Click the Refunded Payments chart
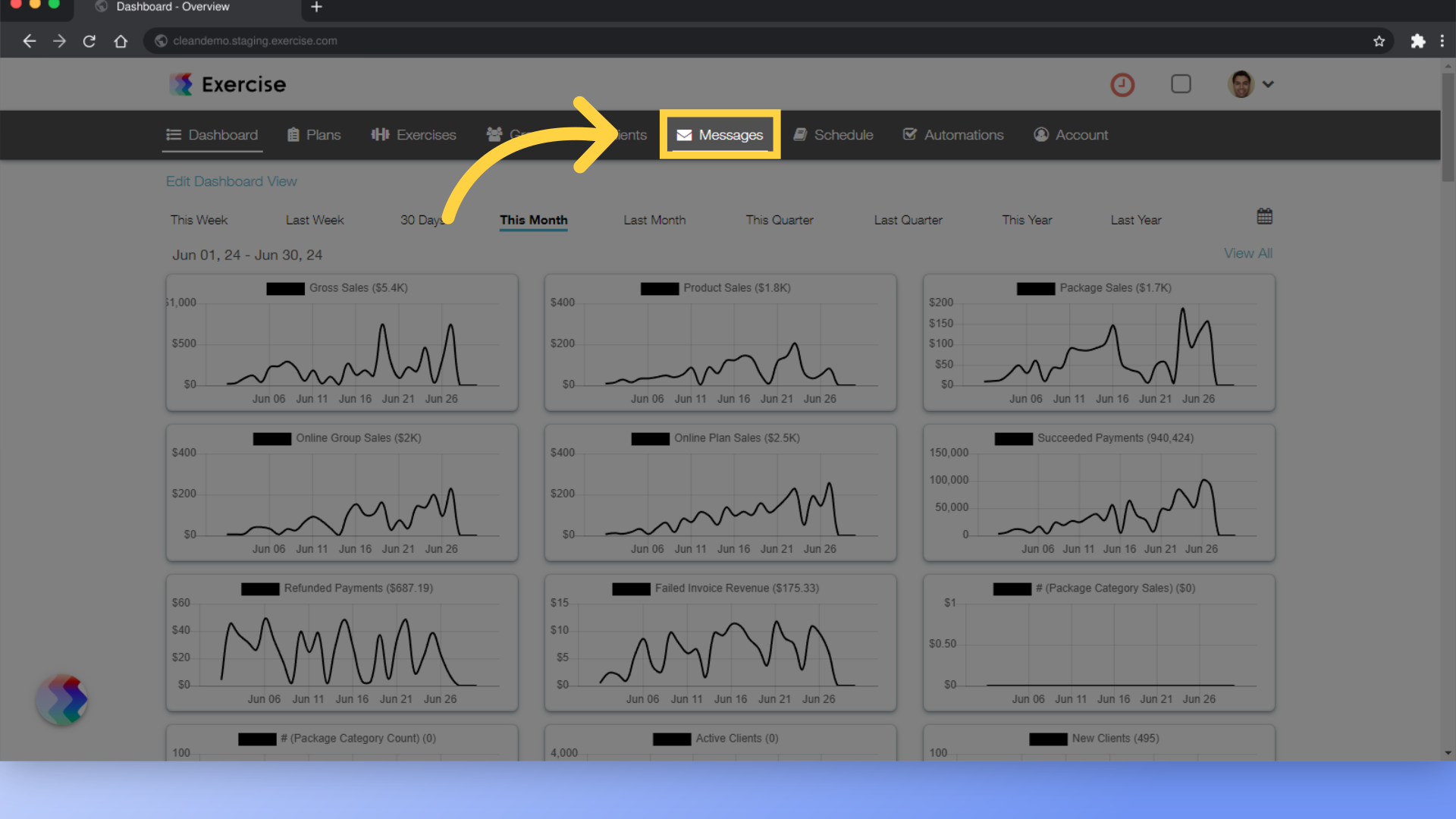 click(342, 643)
